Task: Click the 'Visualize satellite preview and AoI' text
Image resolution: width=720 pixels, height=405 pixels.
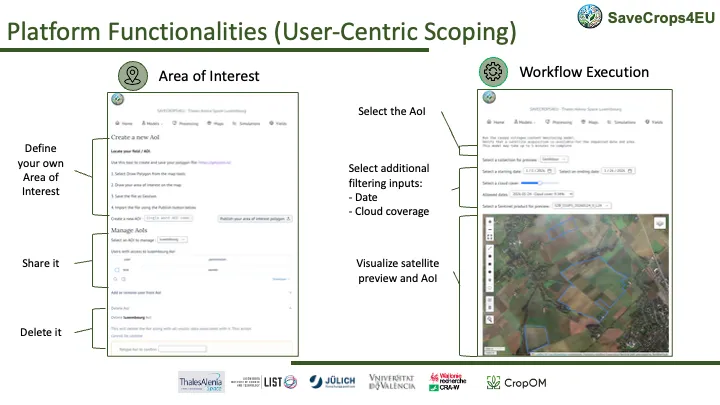Action: click(x=398, y=270)
